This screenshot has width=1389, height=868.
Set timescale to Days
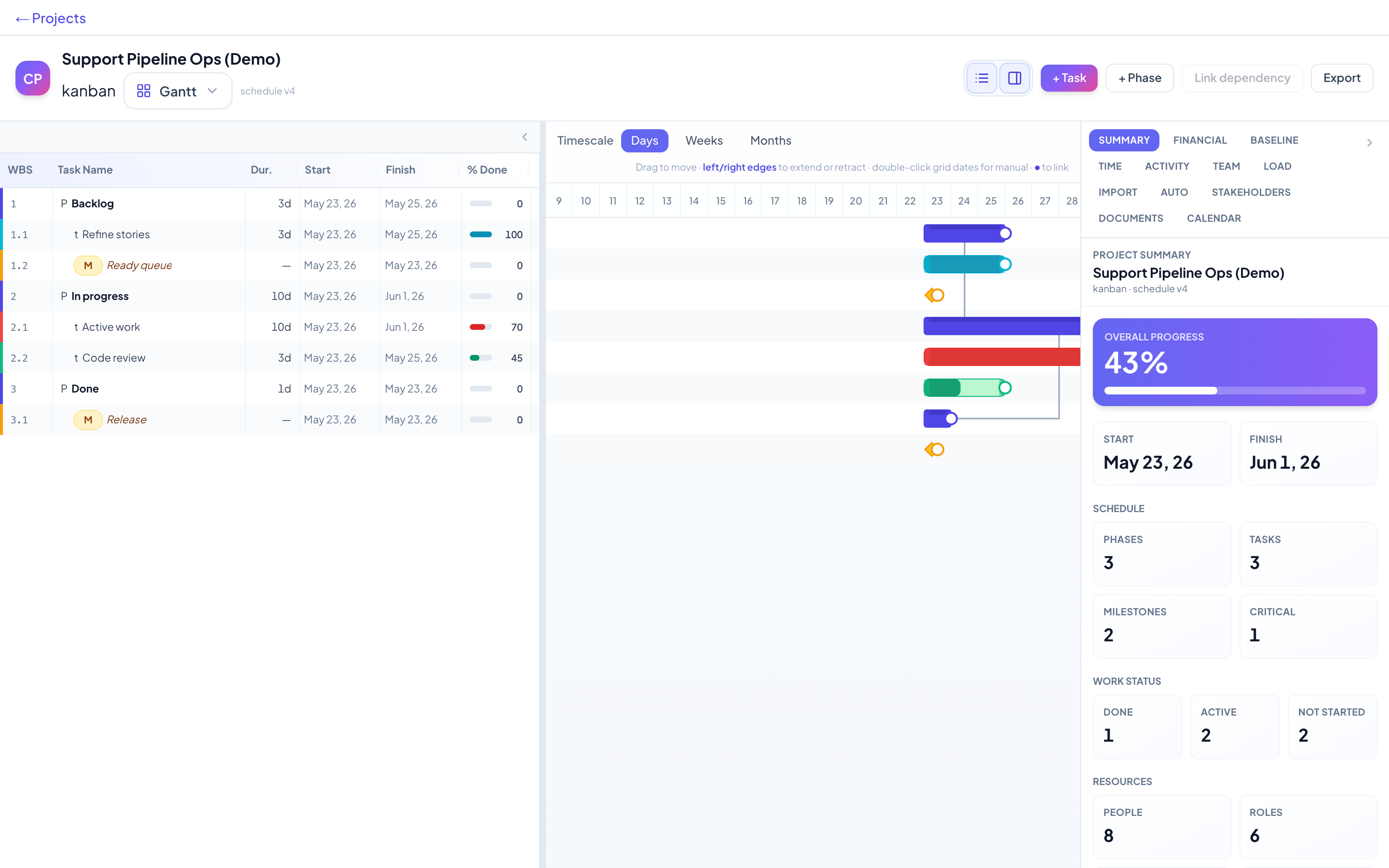[644, 141]
